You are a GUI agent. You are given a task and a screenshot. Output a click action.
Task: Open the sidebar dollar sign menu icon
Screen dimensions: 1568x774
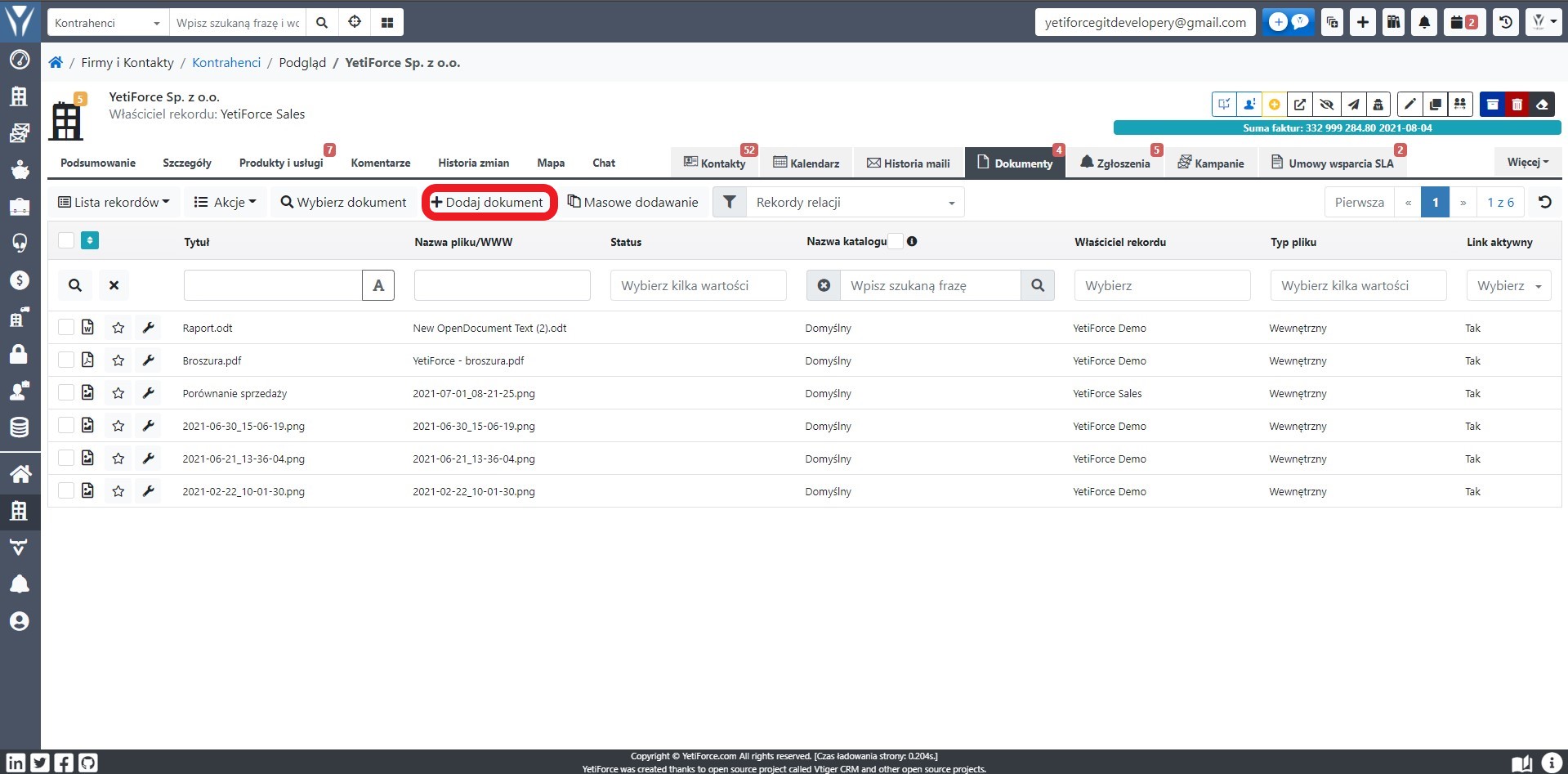pyautogui.click(x=20, y=280)
